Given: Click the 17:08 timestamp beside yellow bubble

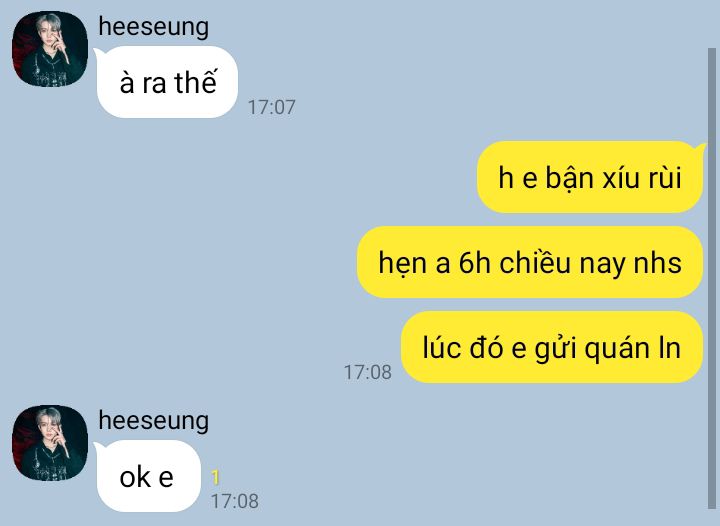Looking at the screenshot, I should coord(367,372).
